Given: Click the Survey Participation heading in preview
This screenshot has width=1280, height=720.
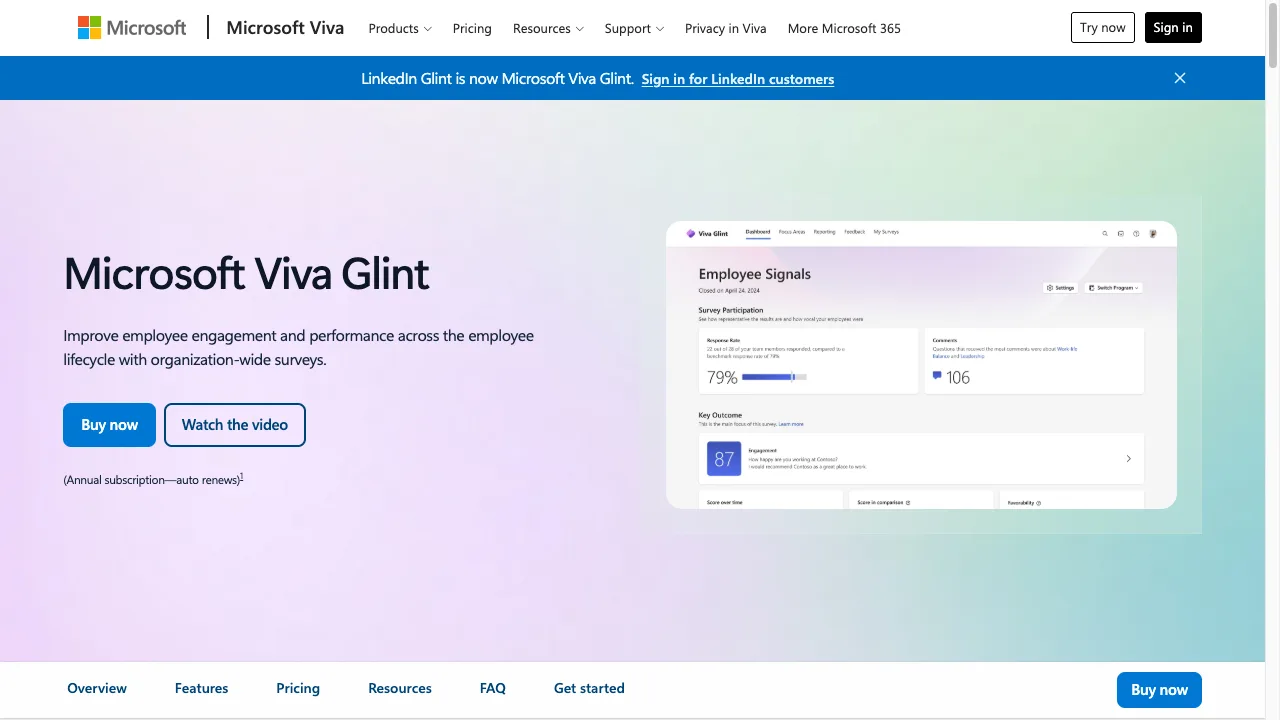Looking at the screenshot, I should tap(731, 310).
